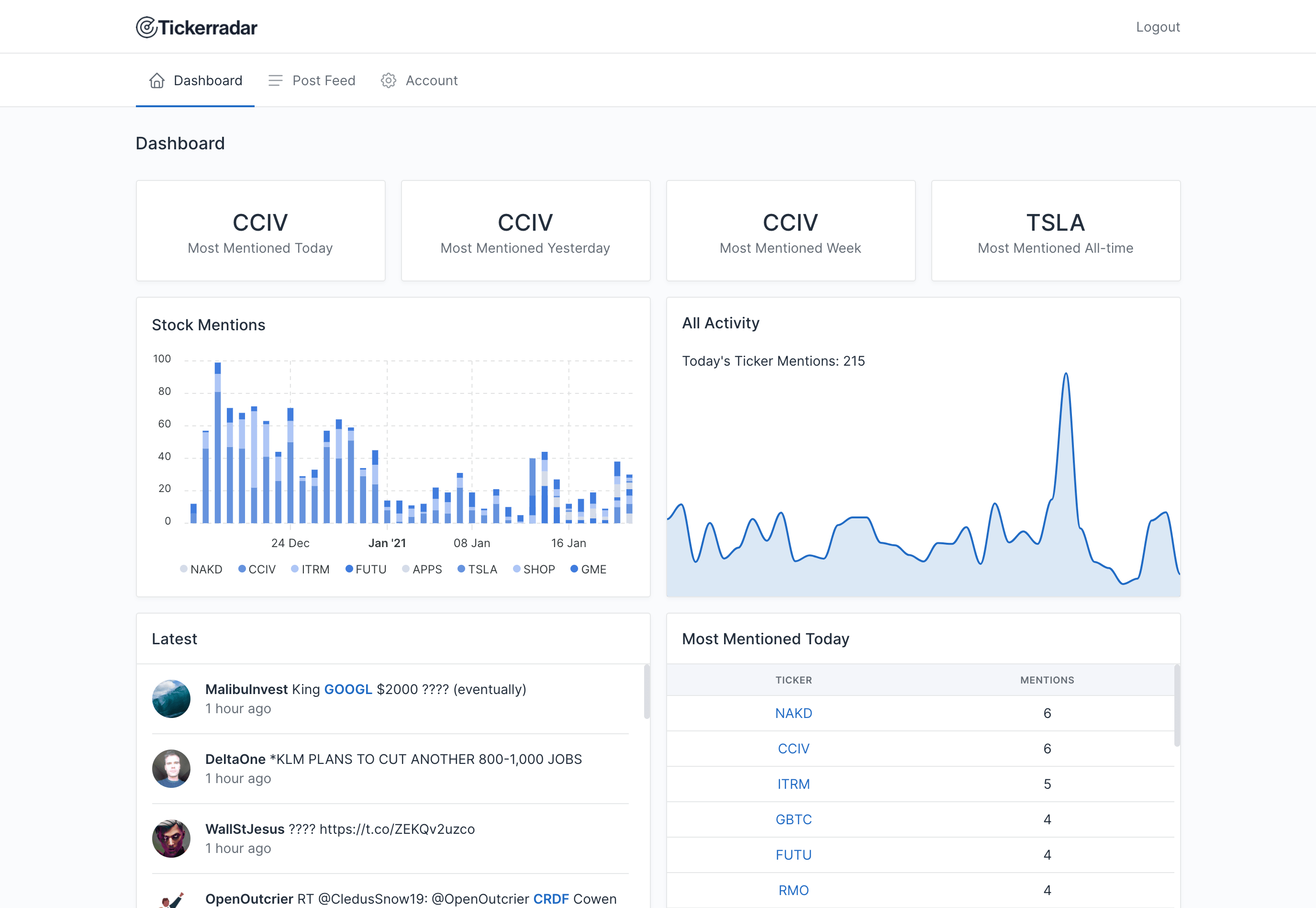Click the Account gear icon
This screenshot has width=1316, height=908.
click(389, 81)
